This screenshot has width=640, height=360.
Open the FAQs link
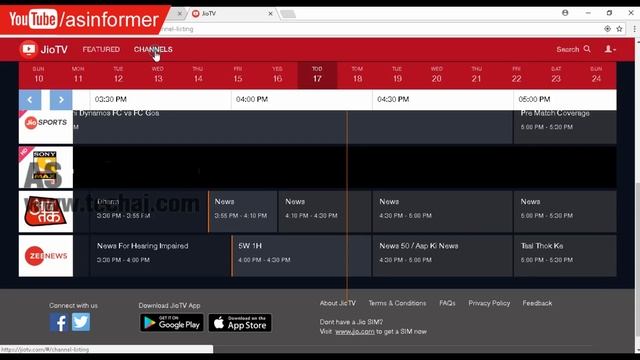[x=447, y=303]
